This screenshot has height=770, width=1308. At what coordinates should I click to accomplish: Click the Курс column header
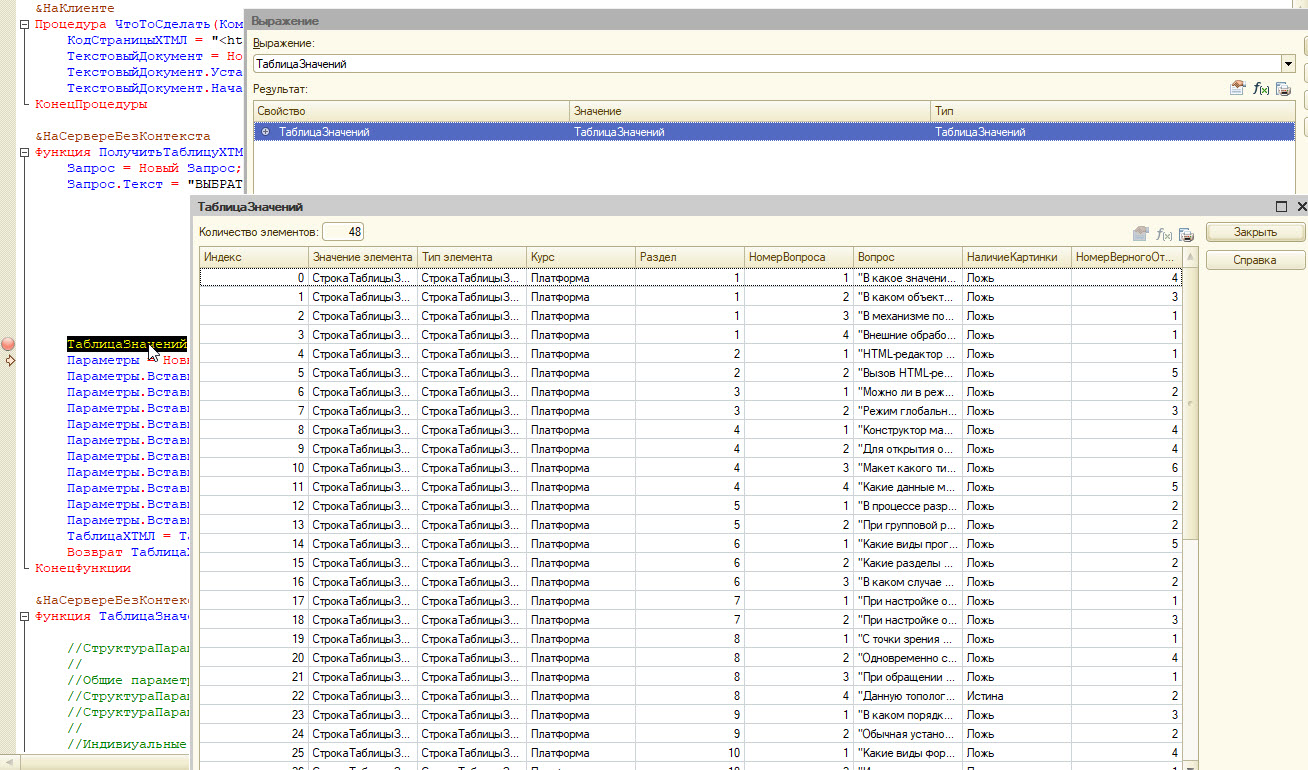(581, 257)
